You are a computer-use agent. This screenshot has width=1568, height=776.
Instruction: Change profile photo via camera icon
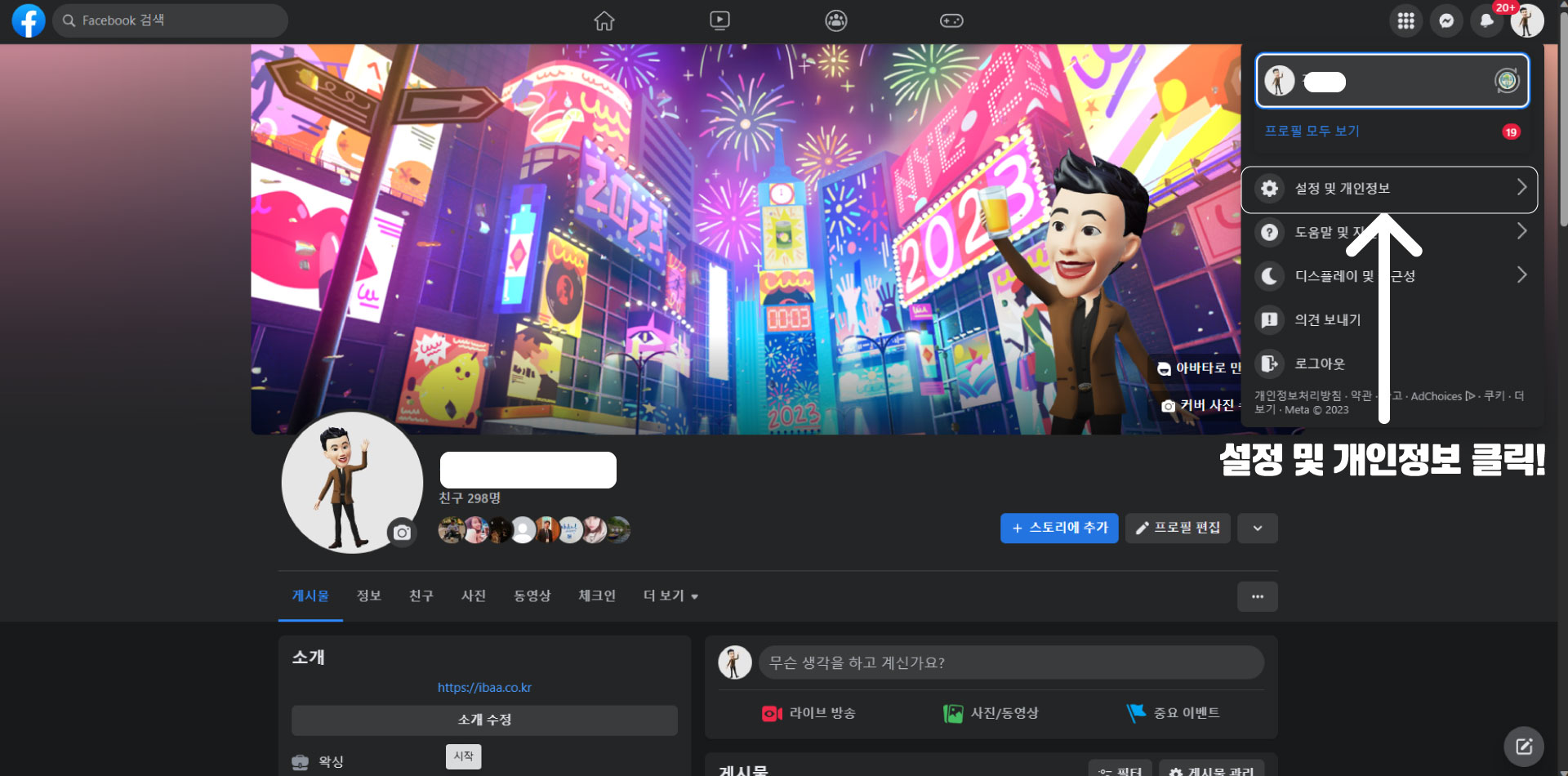tap(401, 531)
